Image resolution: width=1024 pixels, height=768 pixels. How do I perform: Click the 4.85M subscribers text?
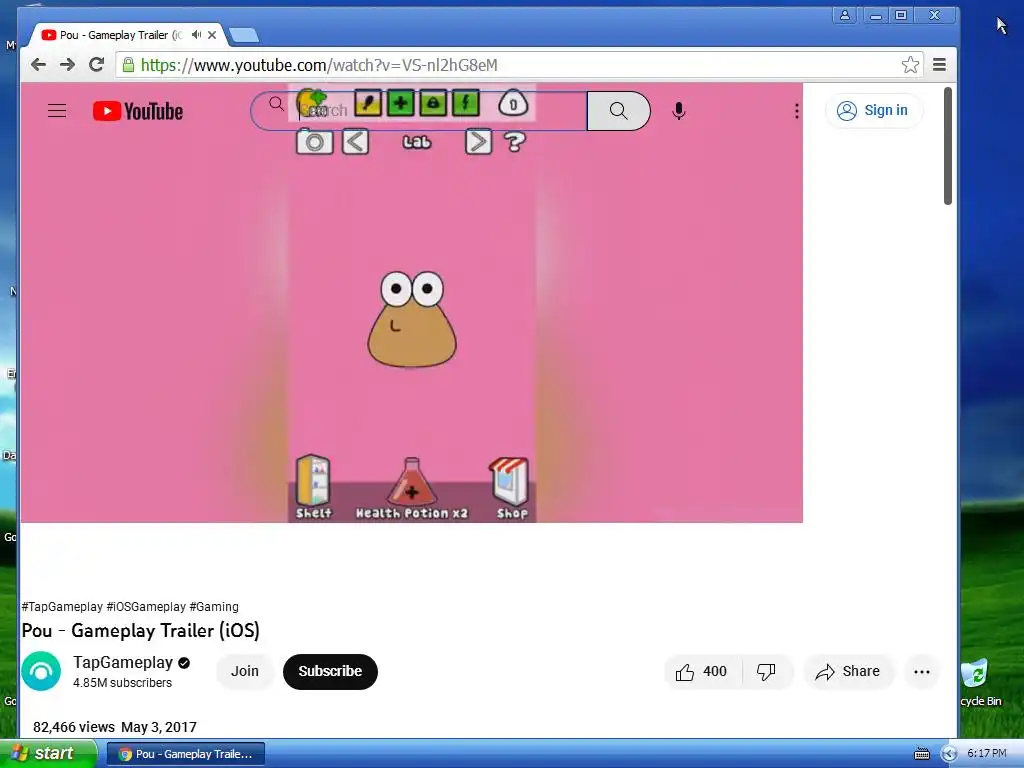tap(122, 682)
